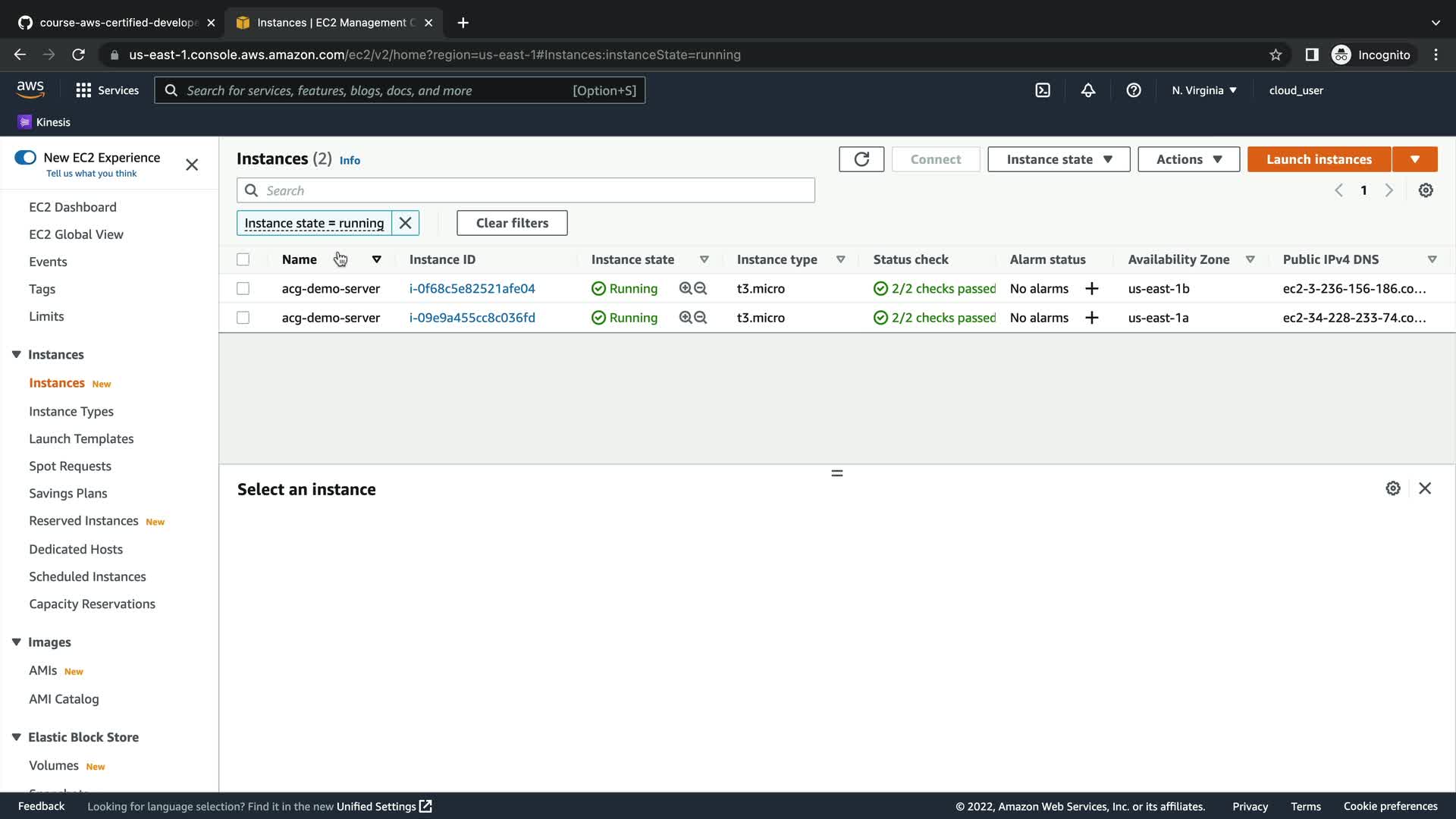Open the Instance state dropdown

(x=1059, y=159)
